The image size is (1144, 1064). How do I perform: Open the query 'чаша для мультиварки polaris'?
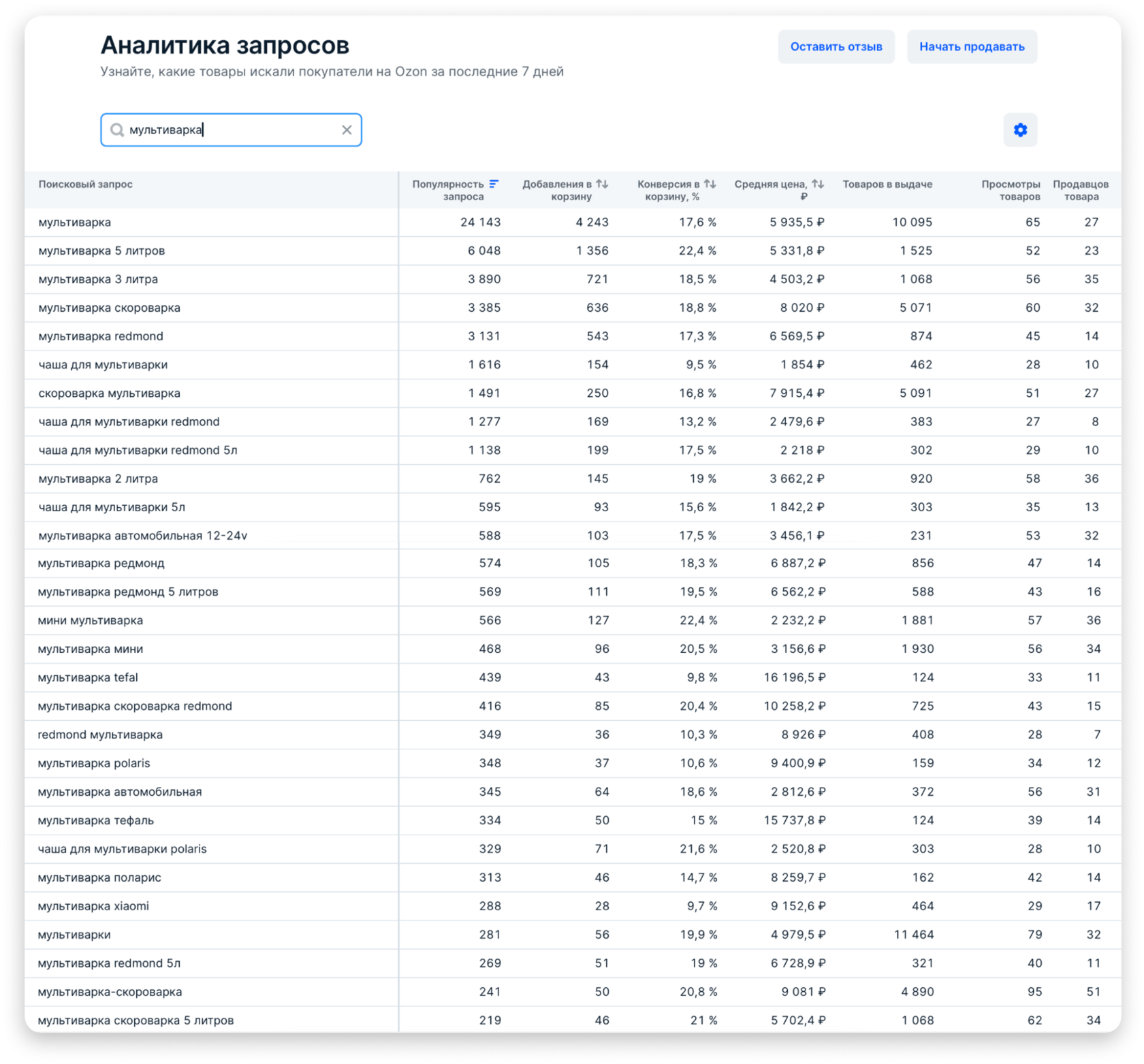click(x=122, y=849)
